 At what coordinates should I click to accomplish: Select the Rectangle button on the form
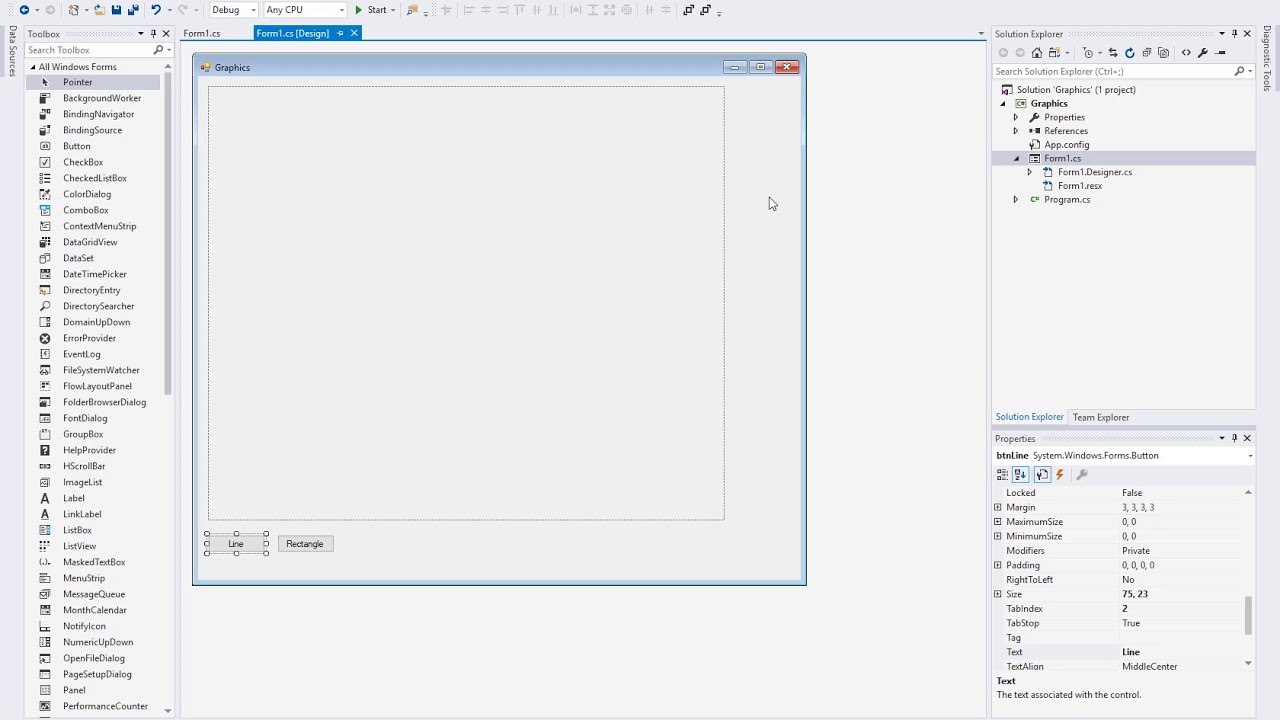pos(305,544)
